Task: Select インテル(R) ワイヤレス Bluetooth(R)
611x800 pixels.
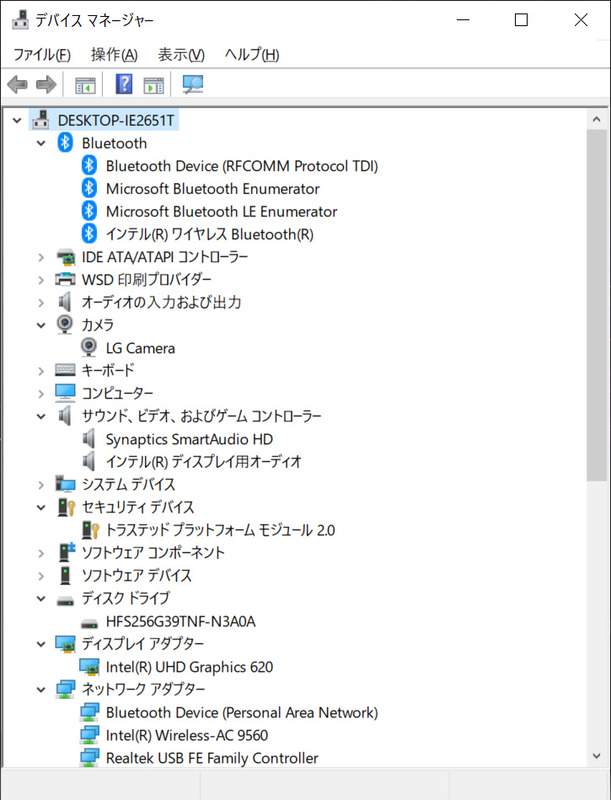Action: pyautogui.click(x=210, y=234)
